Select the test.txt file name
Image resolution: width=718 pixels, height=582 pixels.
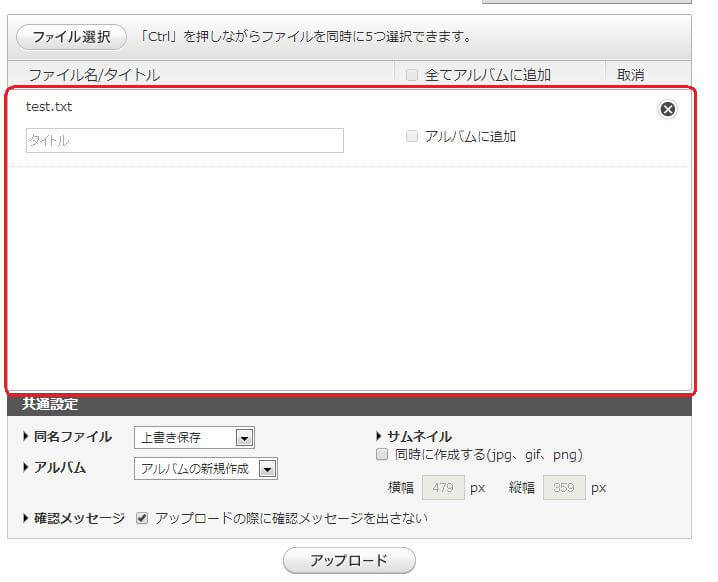pyautogui.click(x=49, y=107)
